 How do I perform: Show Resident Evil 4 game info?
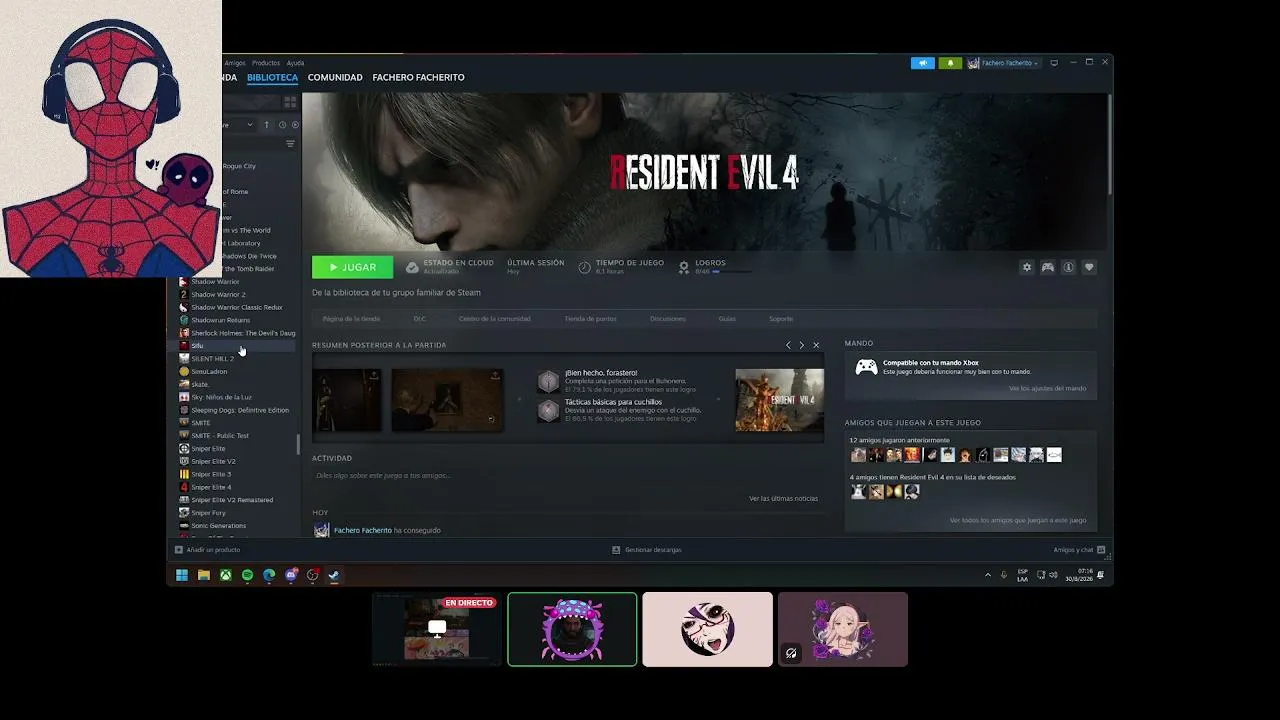(x=1068, y=267)
